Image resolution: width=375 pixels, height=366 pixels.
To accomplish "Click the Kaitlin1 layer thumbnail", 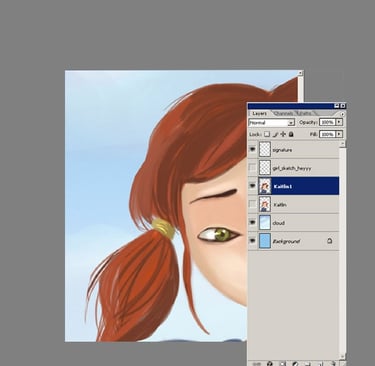I will point(265,186).
